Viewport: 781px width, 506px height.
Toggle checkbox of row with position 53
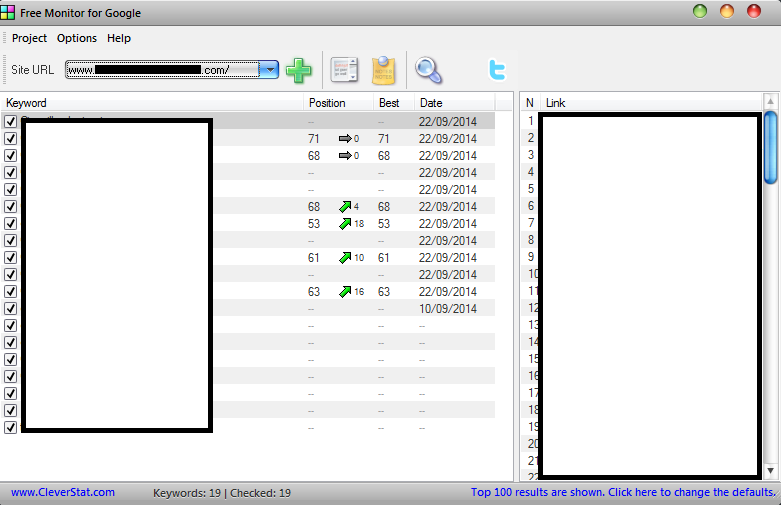[10, 224]
